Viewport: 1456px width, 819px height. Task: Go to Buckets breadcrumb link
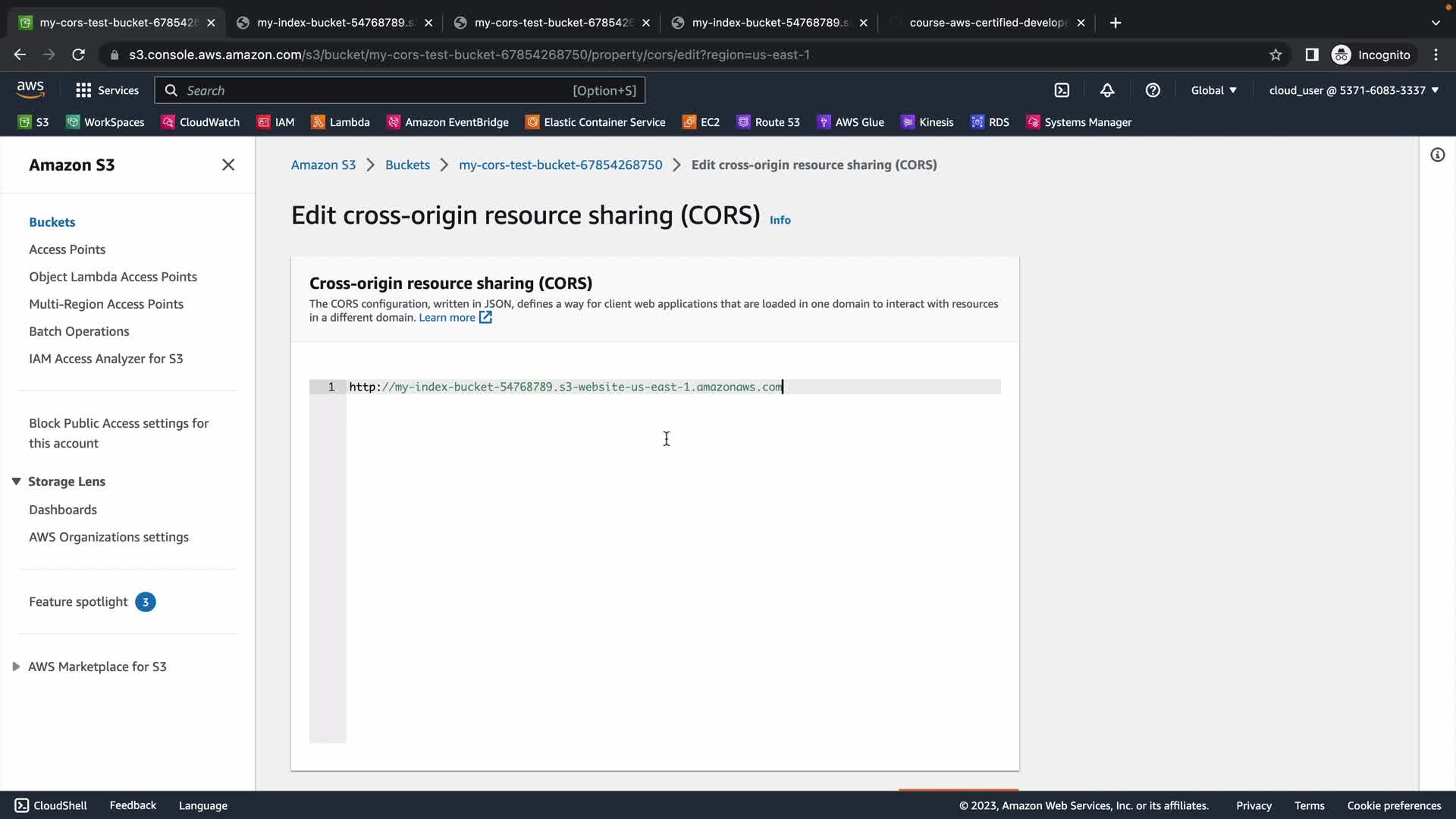click(x=407, y=165)
